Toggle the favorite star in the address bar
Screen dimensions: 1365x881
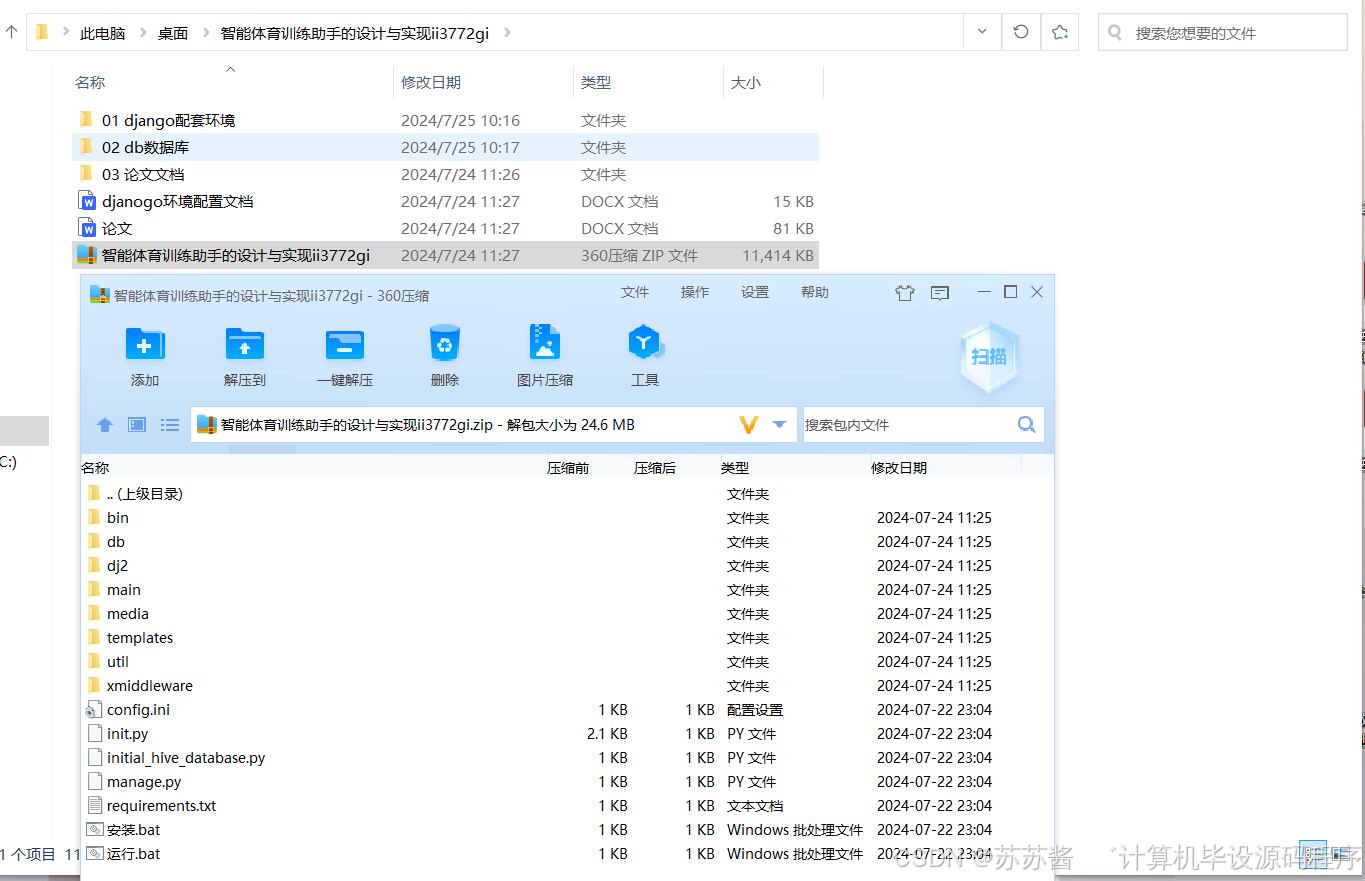(1059, 31)
